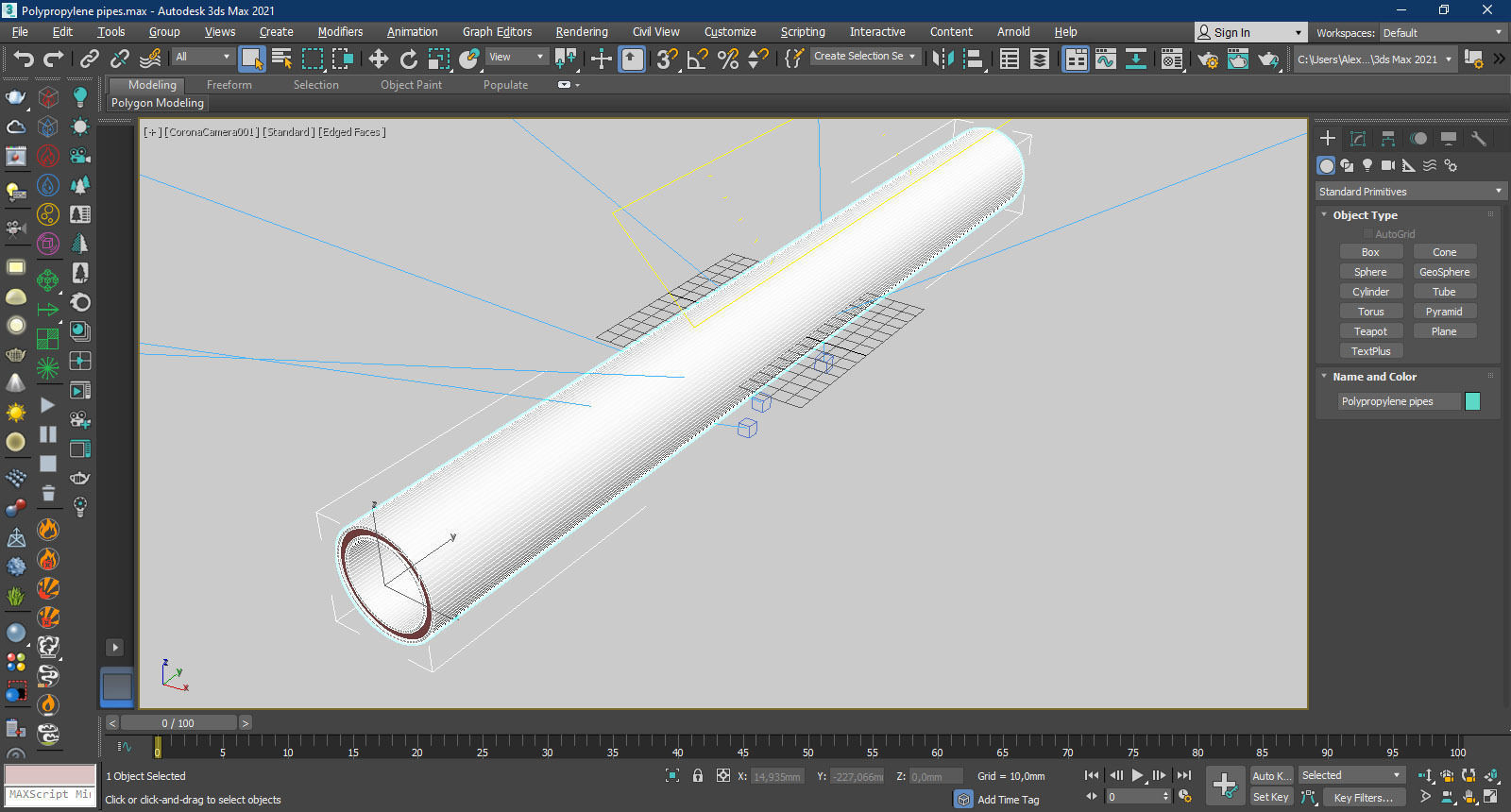
Task: Click the TextPlus button
Action: [x=1370, y=351]
